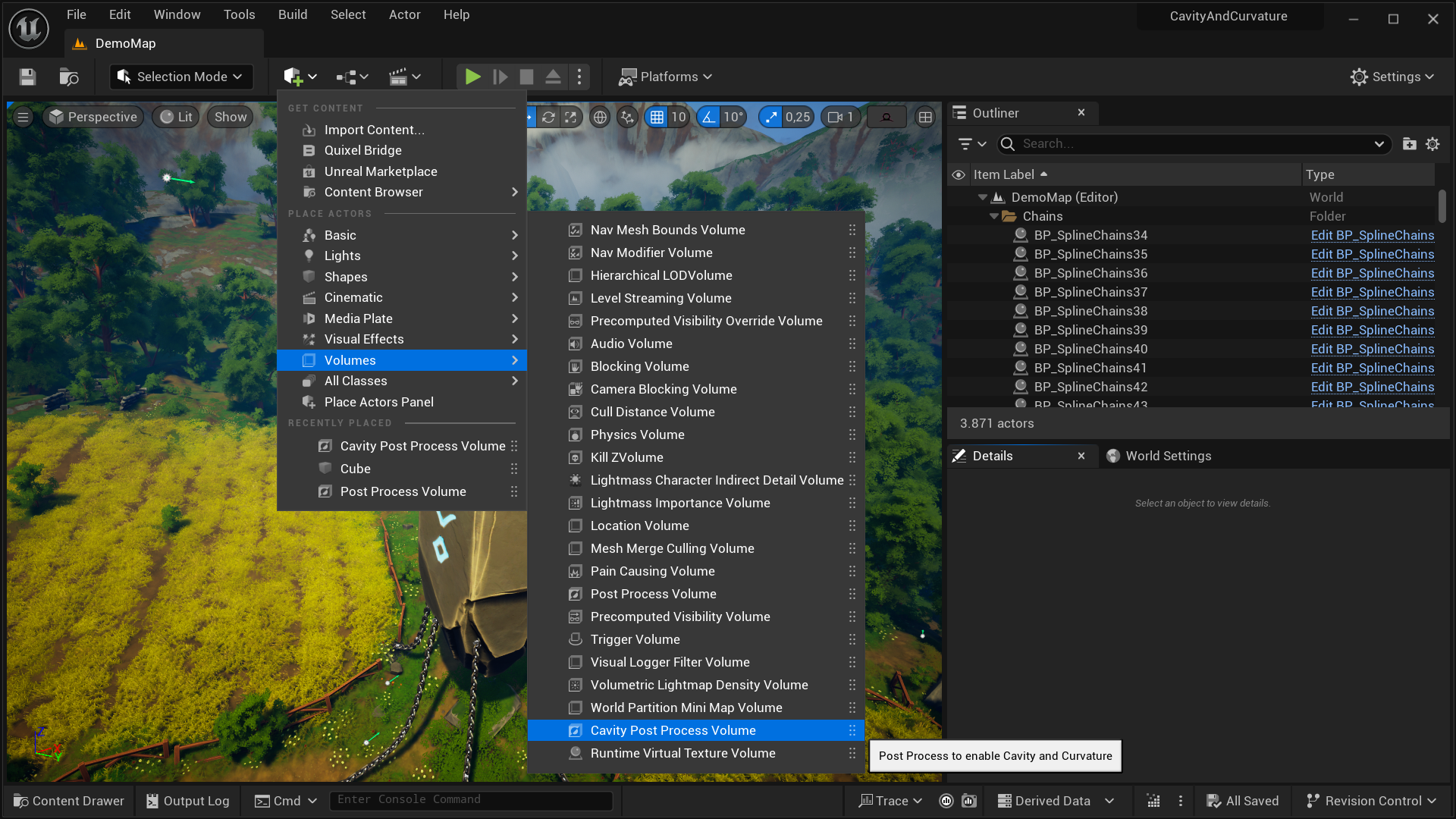Click the Stop playback button
The image size is (1456, 819).
pos(526,77)
